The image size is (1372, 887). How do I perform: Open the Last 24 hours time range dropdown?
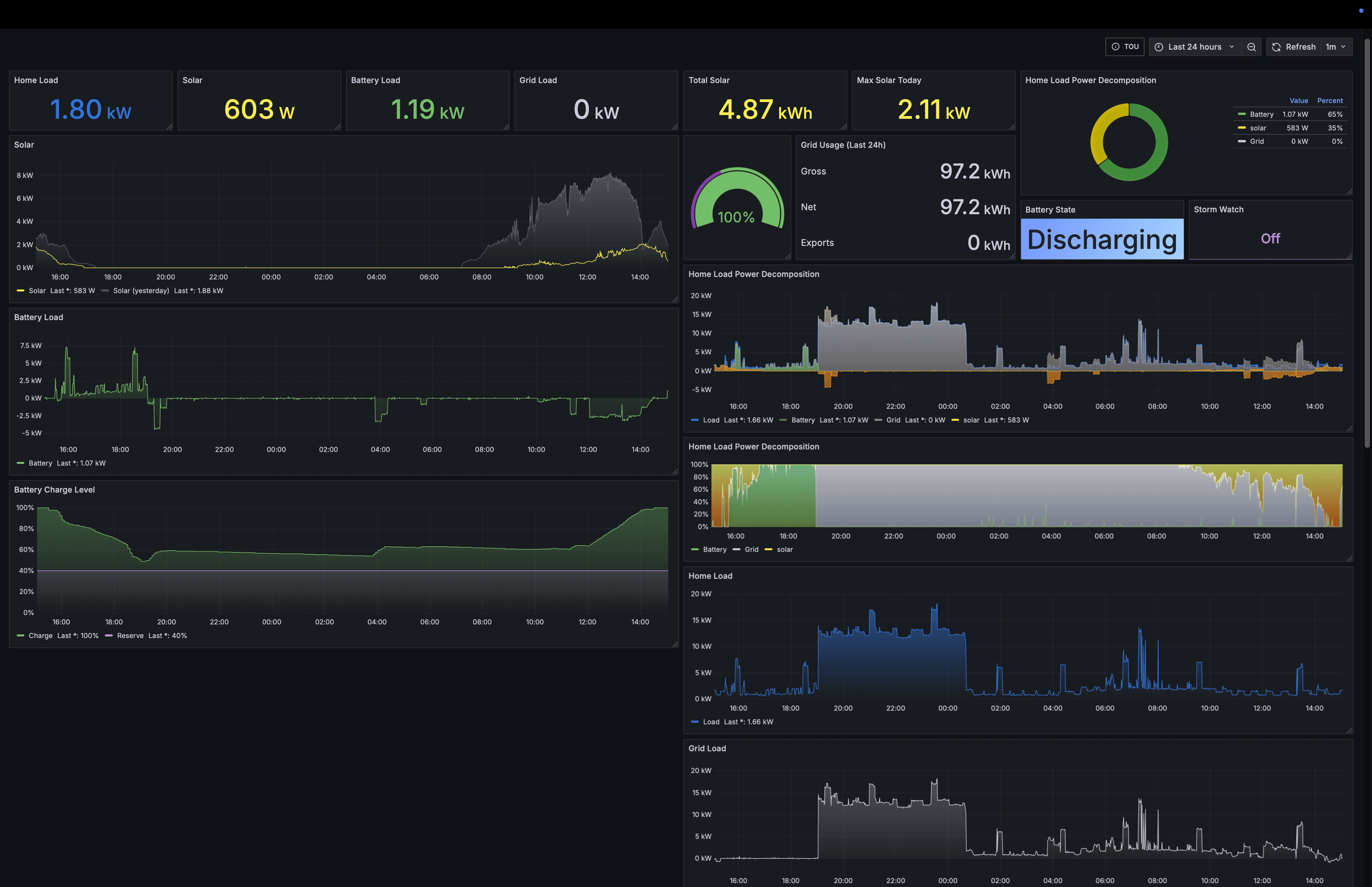(1195, 47)
